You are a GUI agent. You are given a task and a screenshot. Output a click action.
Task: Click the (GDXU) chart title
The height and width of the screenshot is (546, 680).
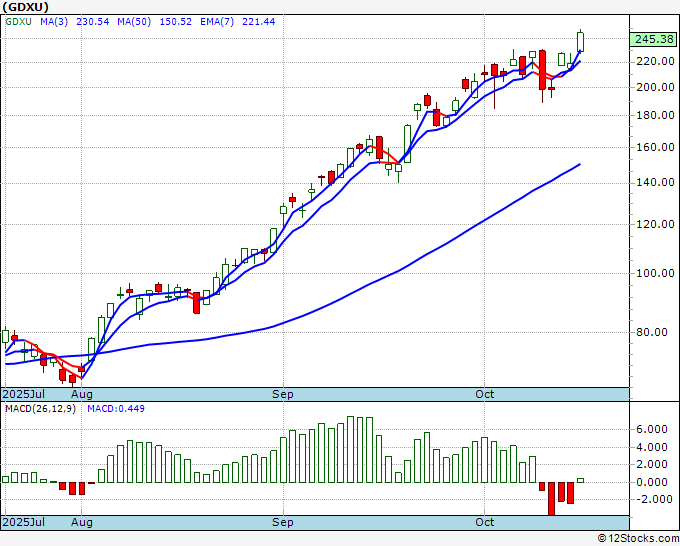(x=25, y=7)
